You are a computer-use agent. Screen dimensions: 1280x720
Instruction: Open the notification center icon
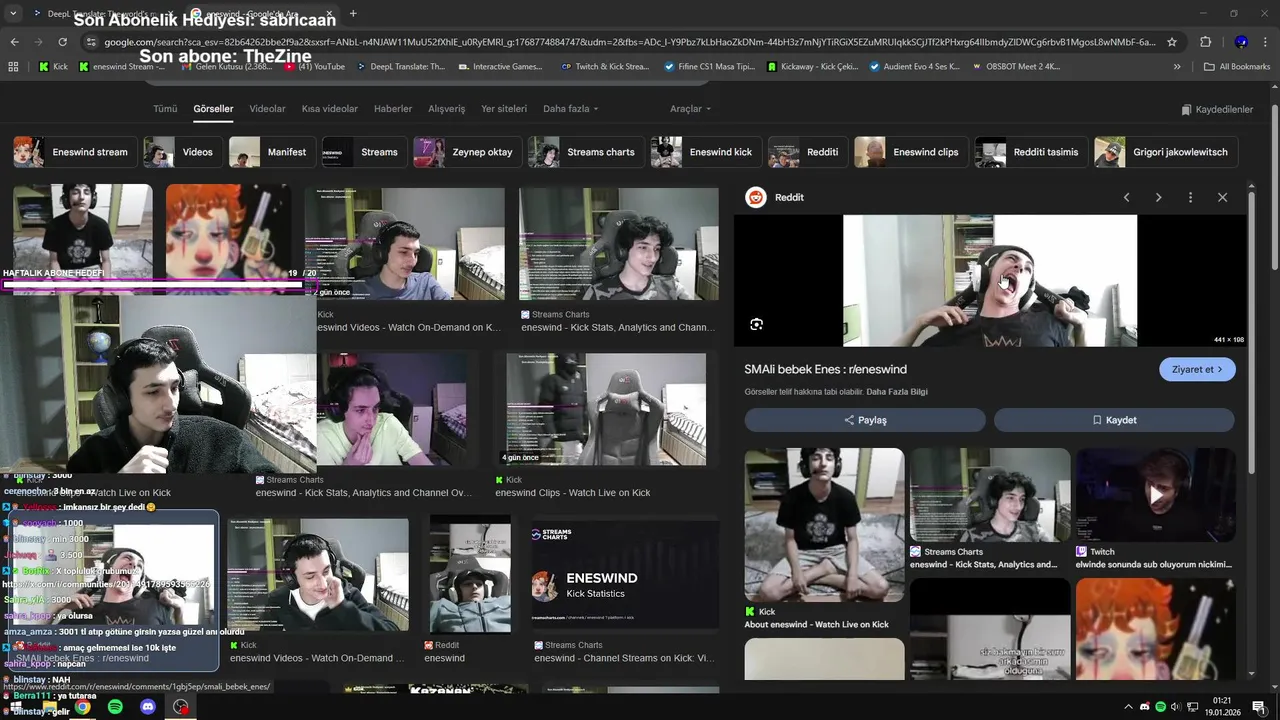point(1259,707)
